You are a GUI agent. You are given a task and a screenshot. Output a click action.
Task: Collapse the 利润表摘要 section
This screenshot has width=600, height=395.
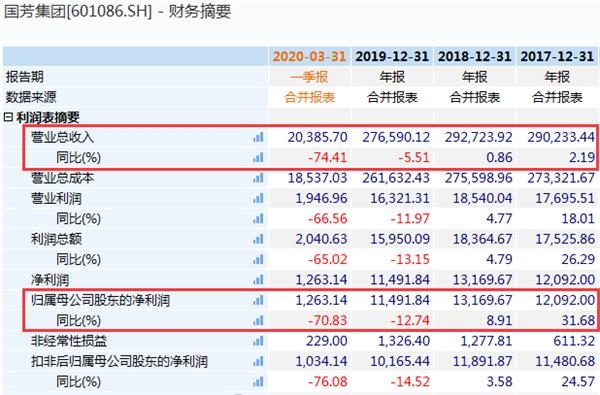(x=8, y=117)
